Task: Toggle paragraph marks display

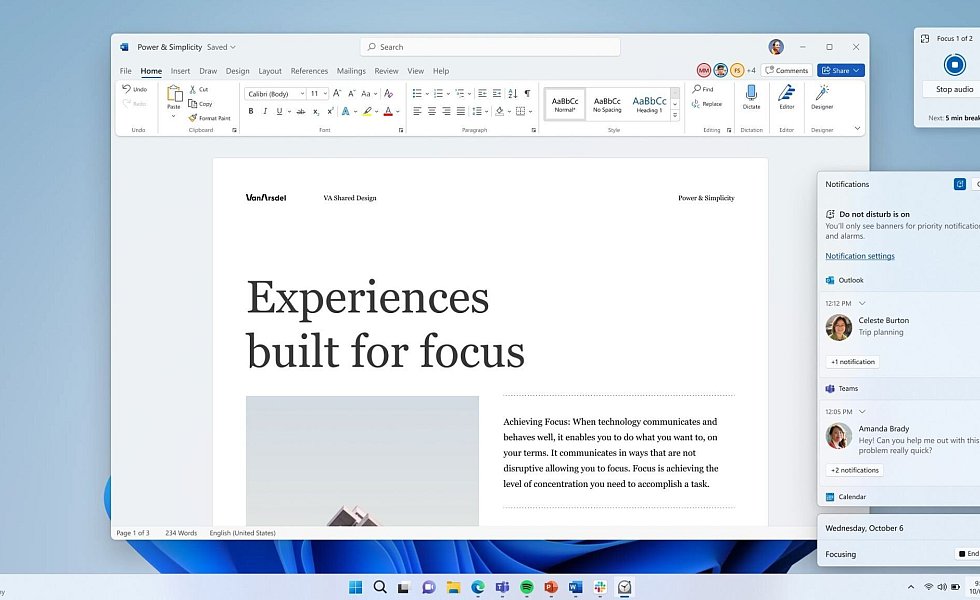Action: click(528, 93)
